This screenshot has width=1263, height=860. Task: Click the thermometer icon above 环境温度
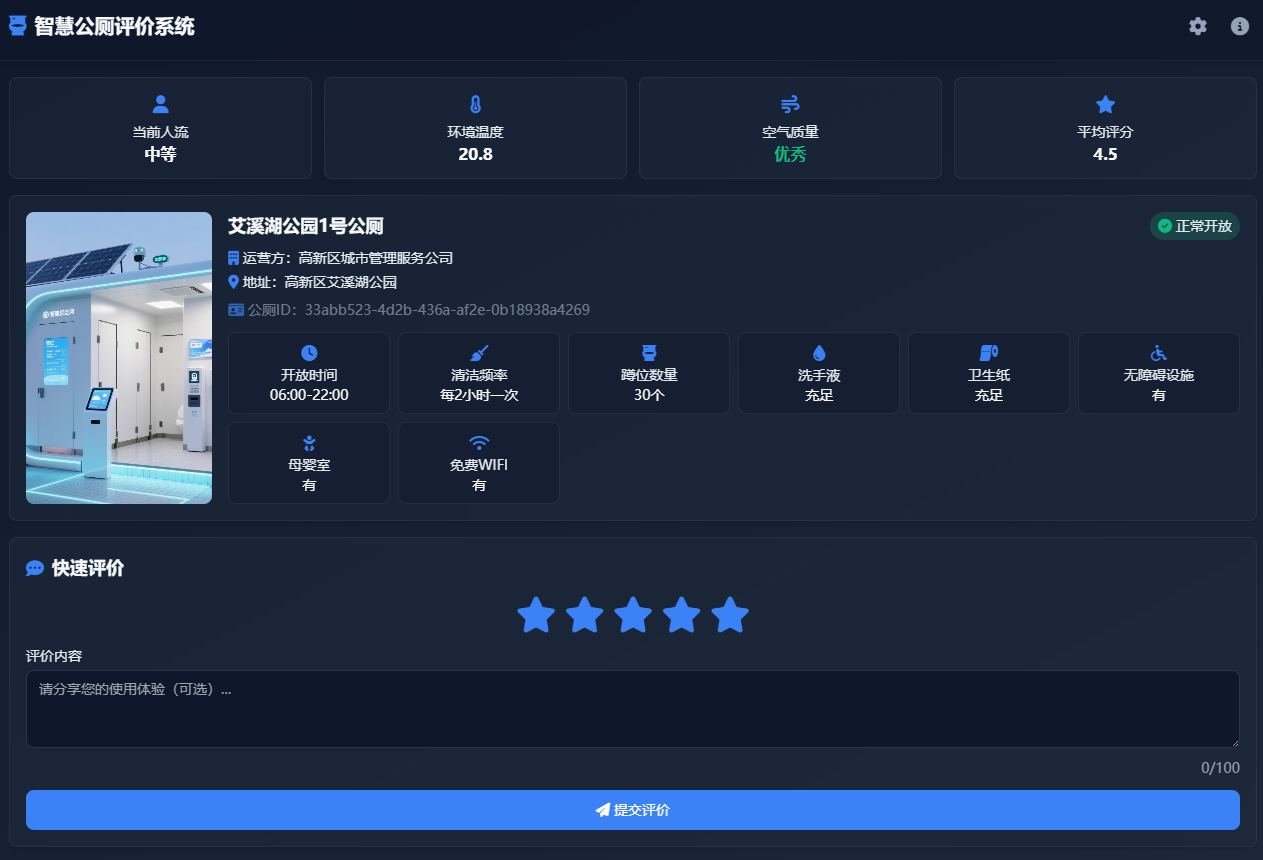475,104
